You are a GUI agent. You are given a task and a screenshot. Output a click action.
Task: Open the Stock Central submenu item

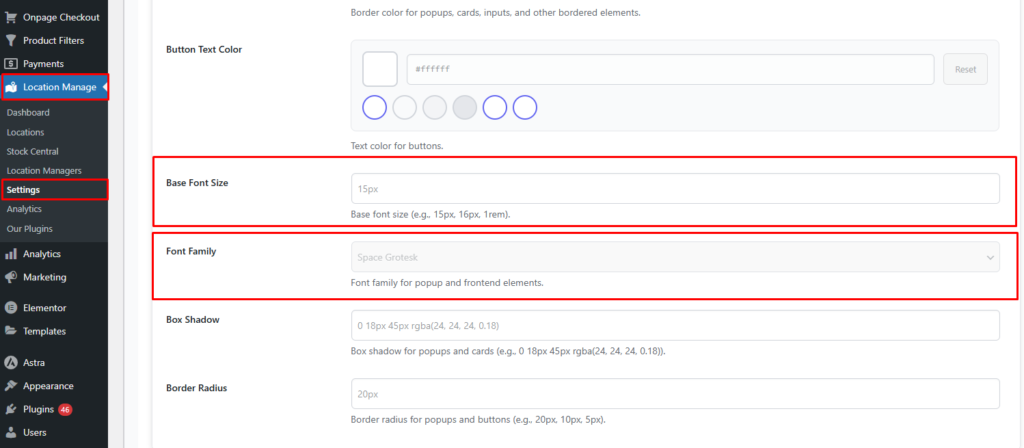(32, 151)
